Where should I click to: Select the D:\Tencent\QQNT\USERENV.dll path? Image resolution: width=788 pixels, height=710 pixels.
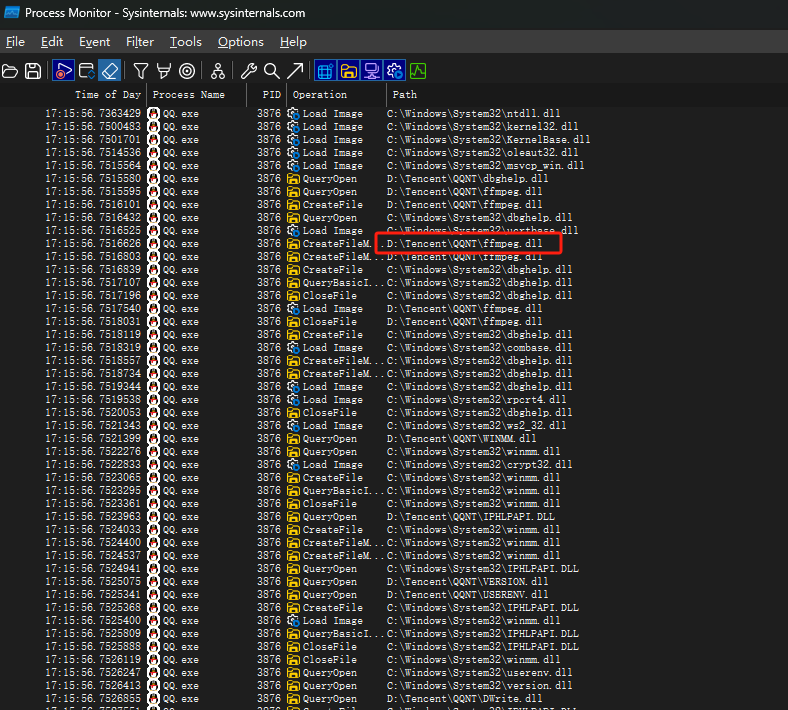click(x=467, y=595)
